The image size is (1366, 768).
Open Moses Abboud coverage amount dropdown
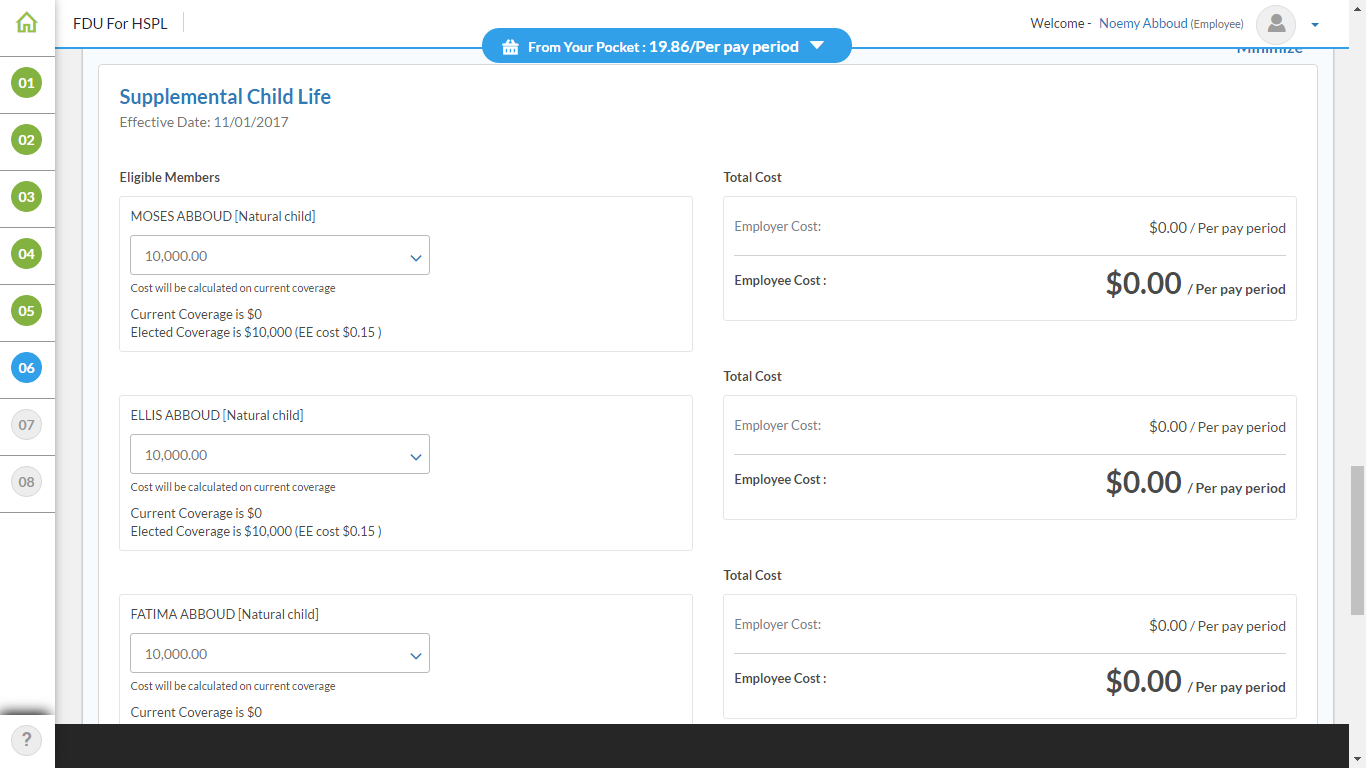click(x=280, y=255)
